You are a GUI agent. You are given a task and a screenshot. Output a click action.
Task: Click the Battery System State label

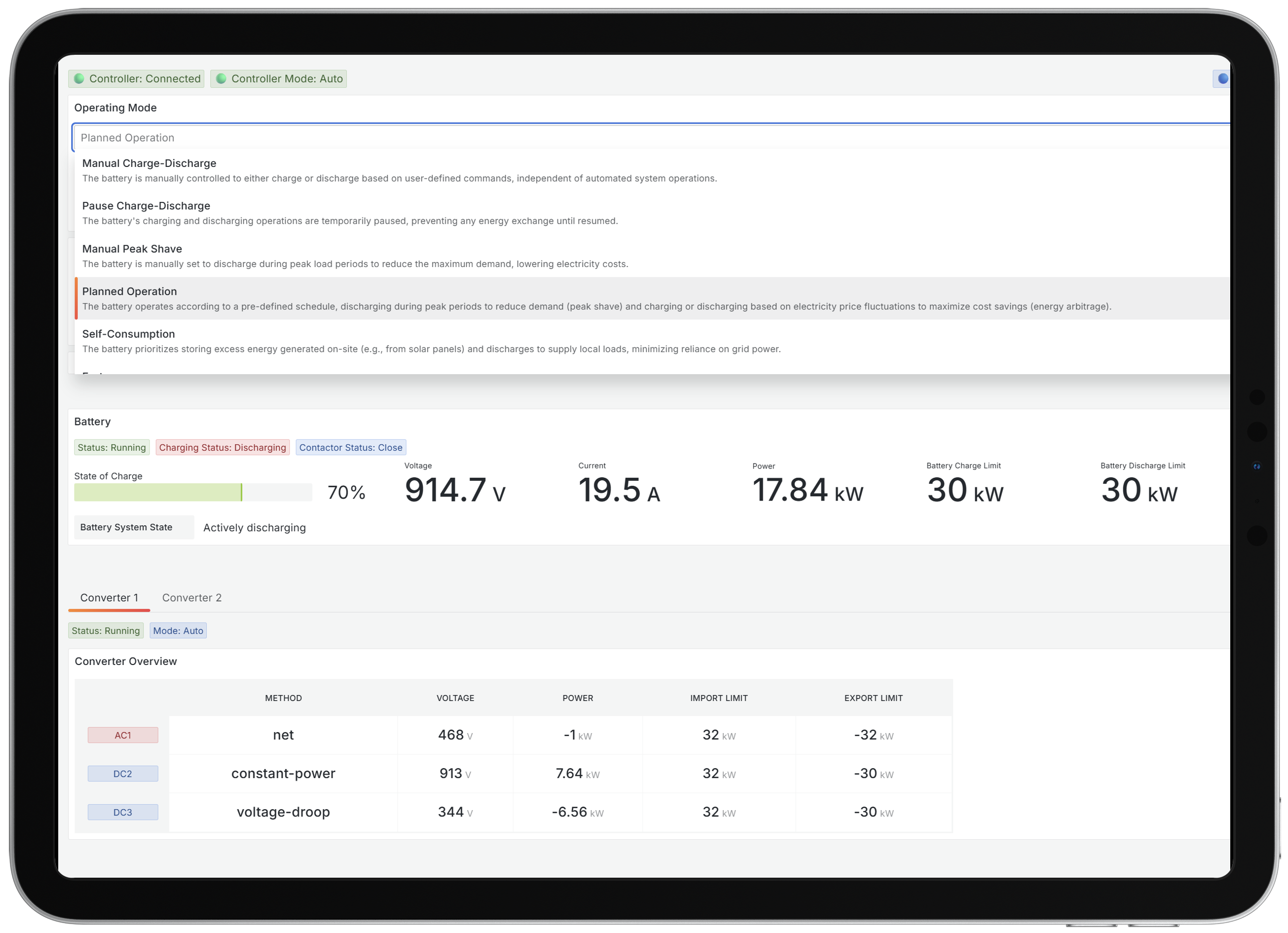(x=126, y=527)
